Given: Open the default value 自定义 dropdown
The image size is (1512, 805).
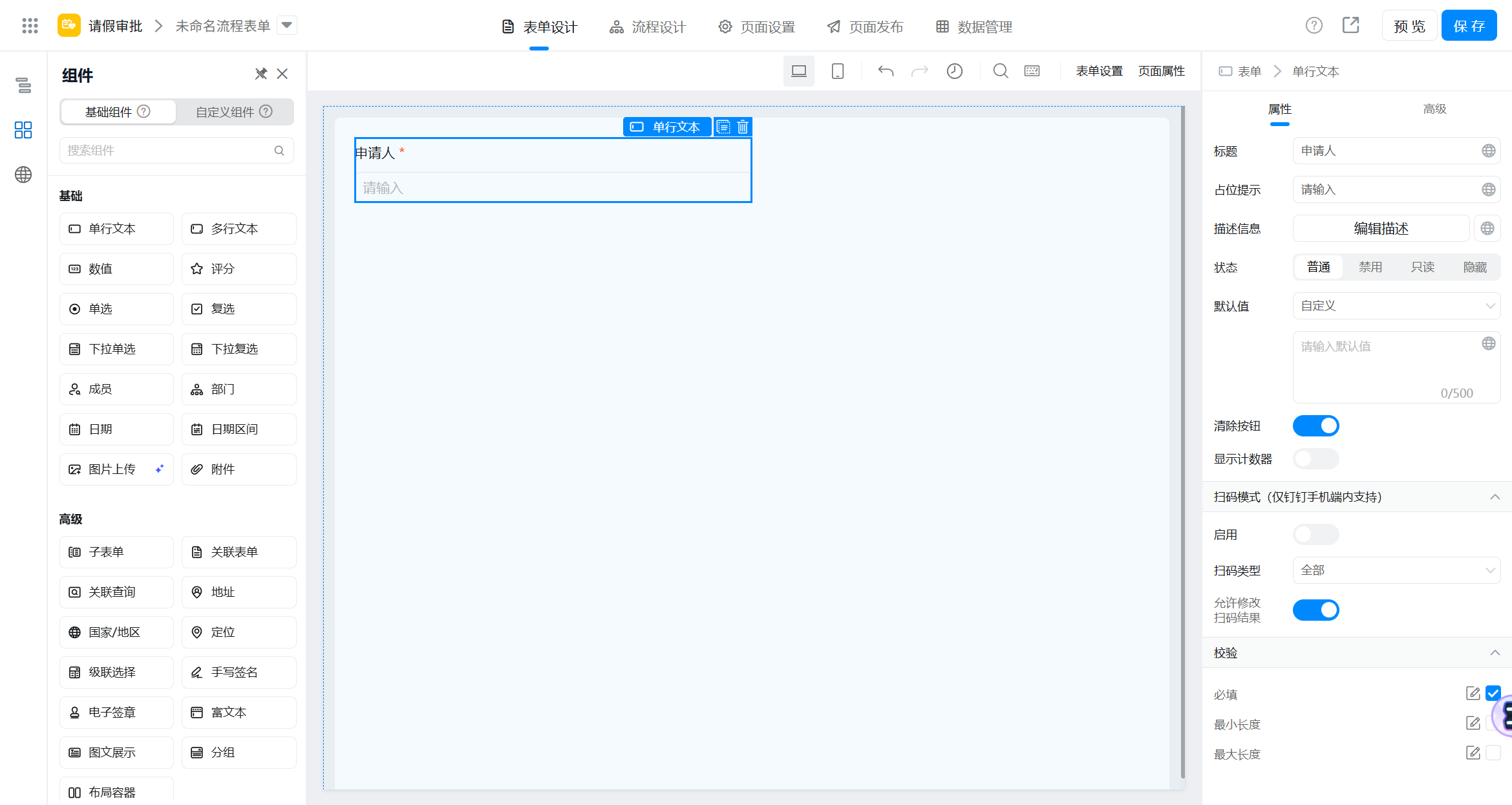Looking at the screenshot, I should [1396, 306].
